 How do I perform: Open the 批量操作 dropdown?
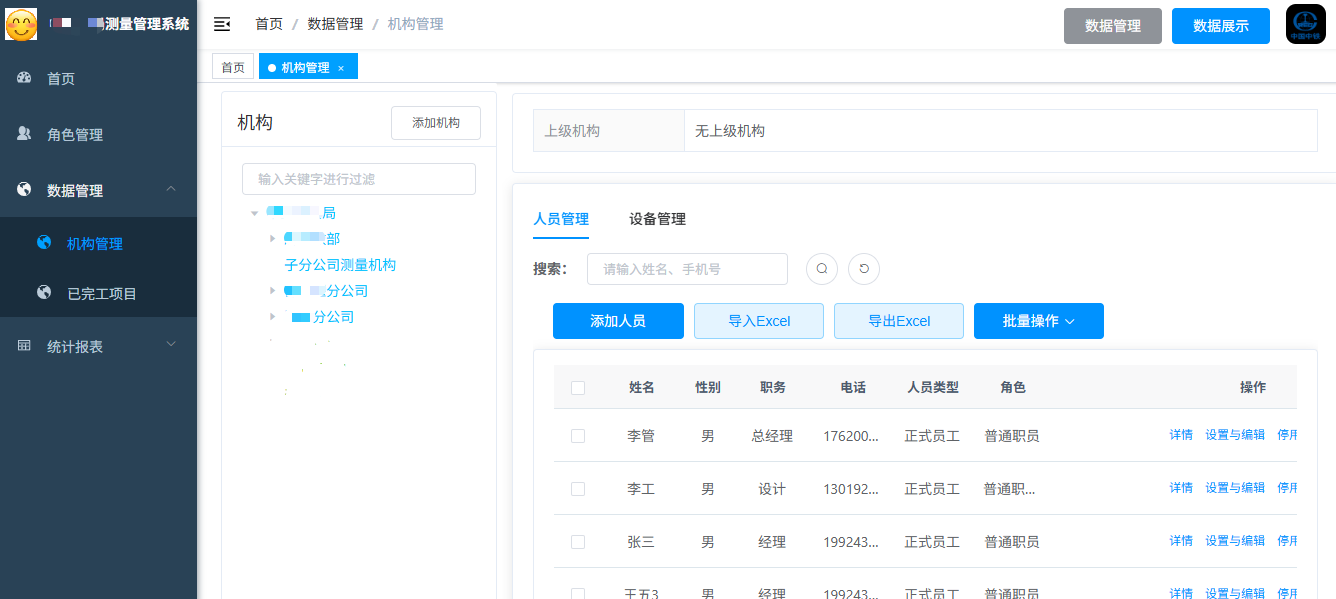(x=1039, y=321)
